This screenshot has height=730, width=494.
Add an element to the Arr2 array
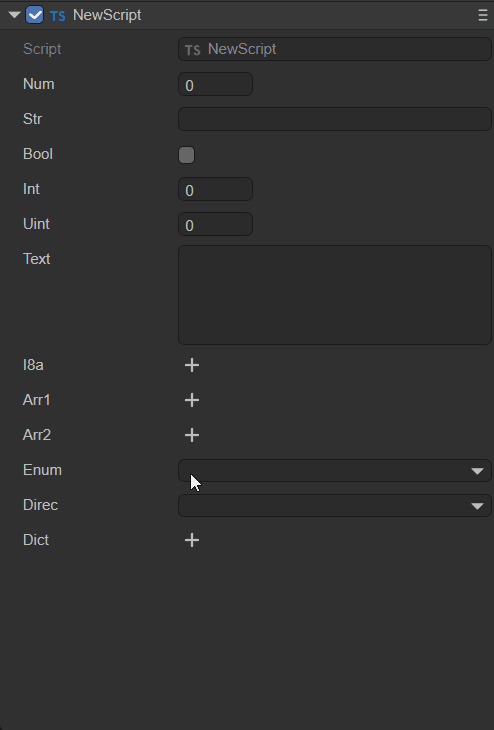[192, 435]
